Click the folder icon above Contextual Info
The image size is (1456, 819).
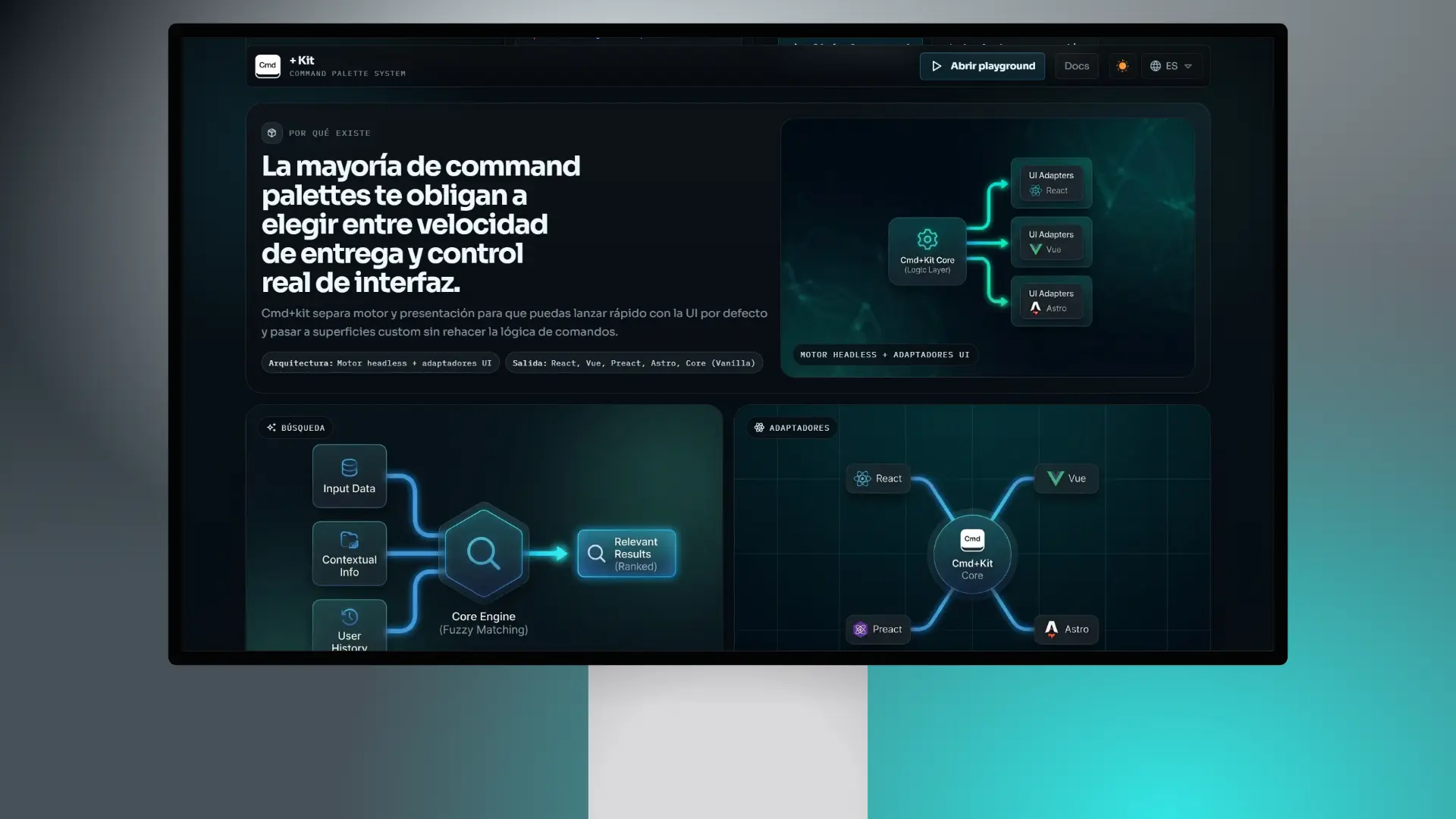[x=350, y=540]
